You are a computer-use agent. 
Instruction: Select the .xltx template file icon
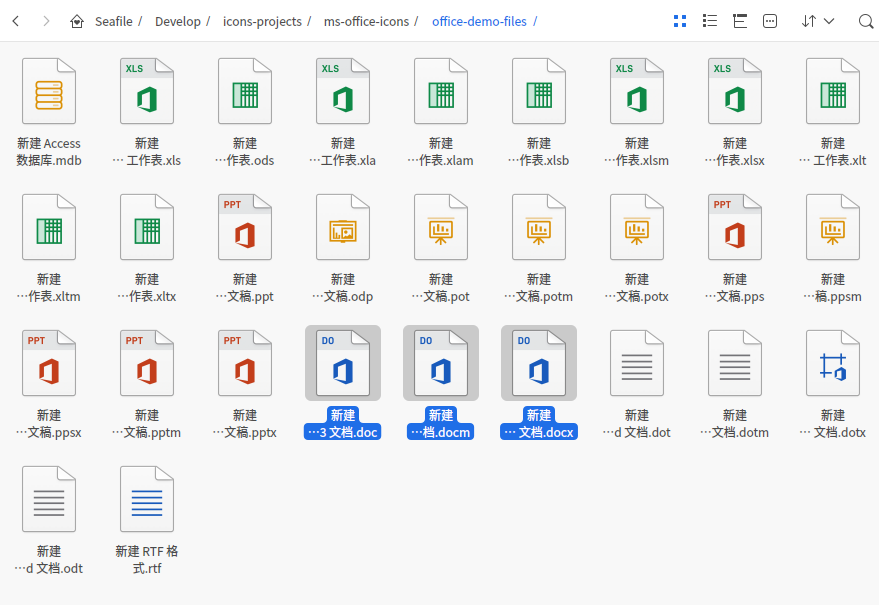coord(147,227)
